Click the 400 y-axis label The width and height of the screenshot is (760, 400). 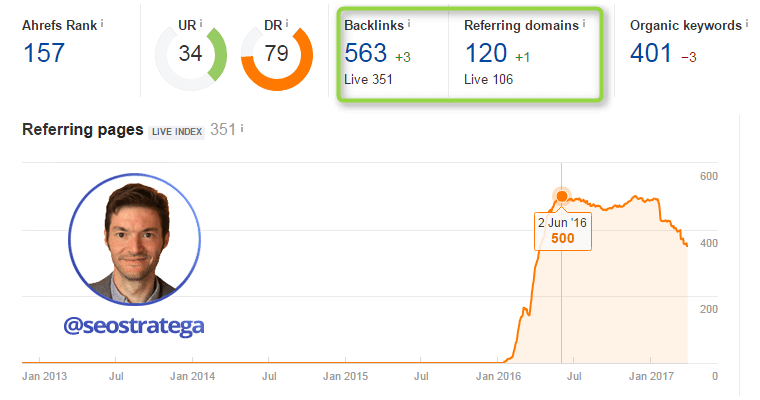click(x=709, y=243)
